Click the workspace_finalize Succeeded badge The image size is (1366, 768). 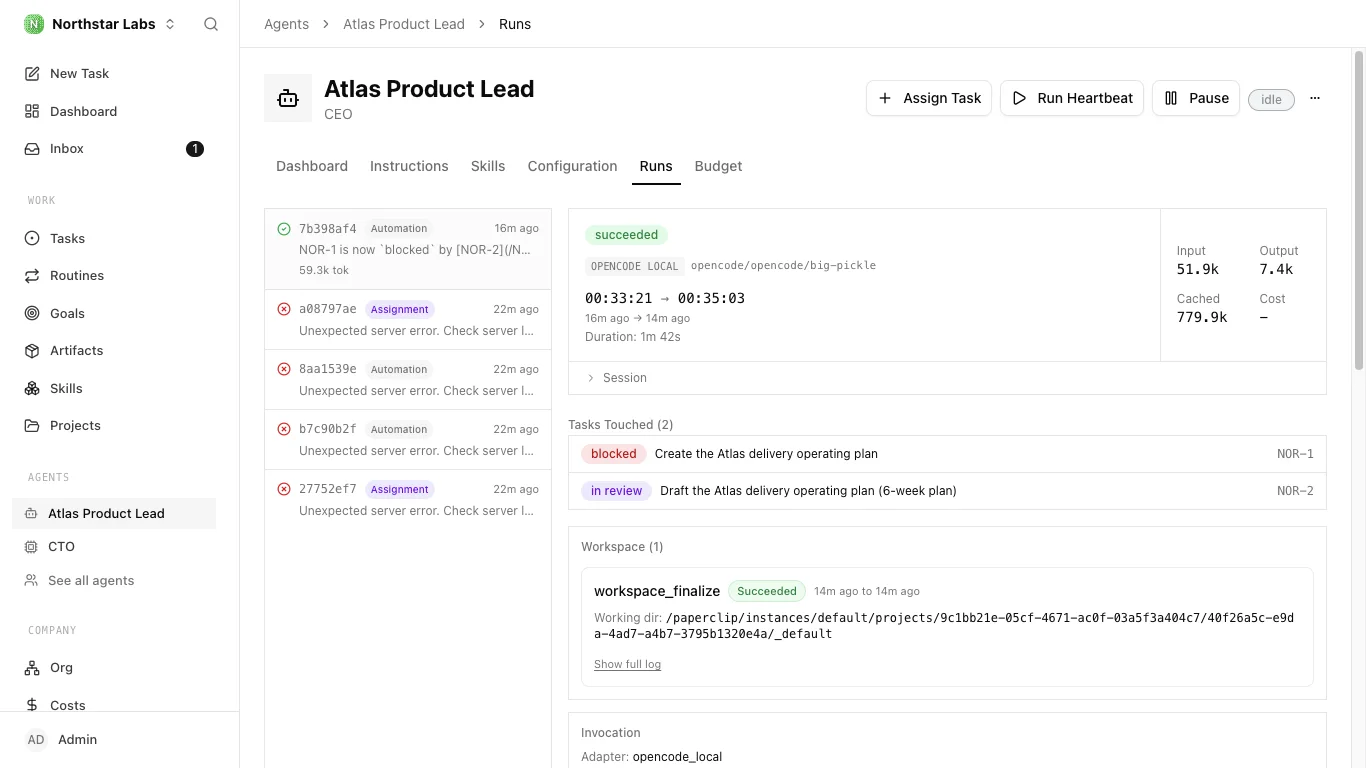click(x=767, y=591)
